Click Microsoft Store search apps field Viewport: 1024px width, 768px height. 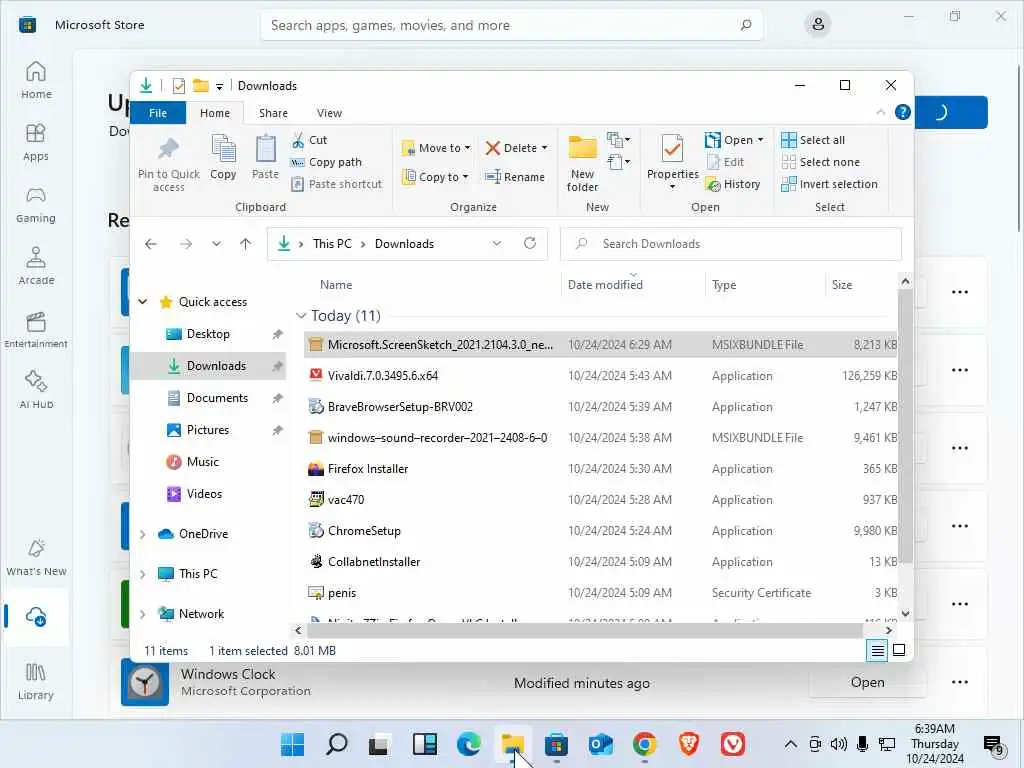point(511,25)
